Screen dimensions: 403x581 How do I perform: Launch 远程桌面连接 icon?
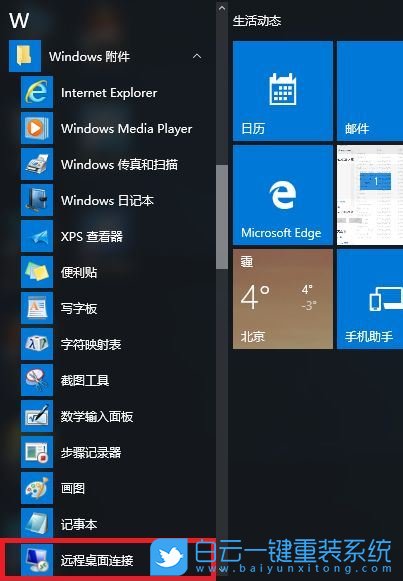37,560
